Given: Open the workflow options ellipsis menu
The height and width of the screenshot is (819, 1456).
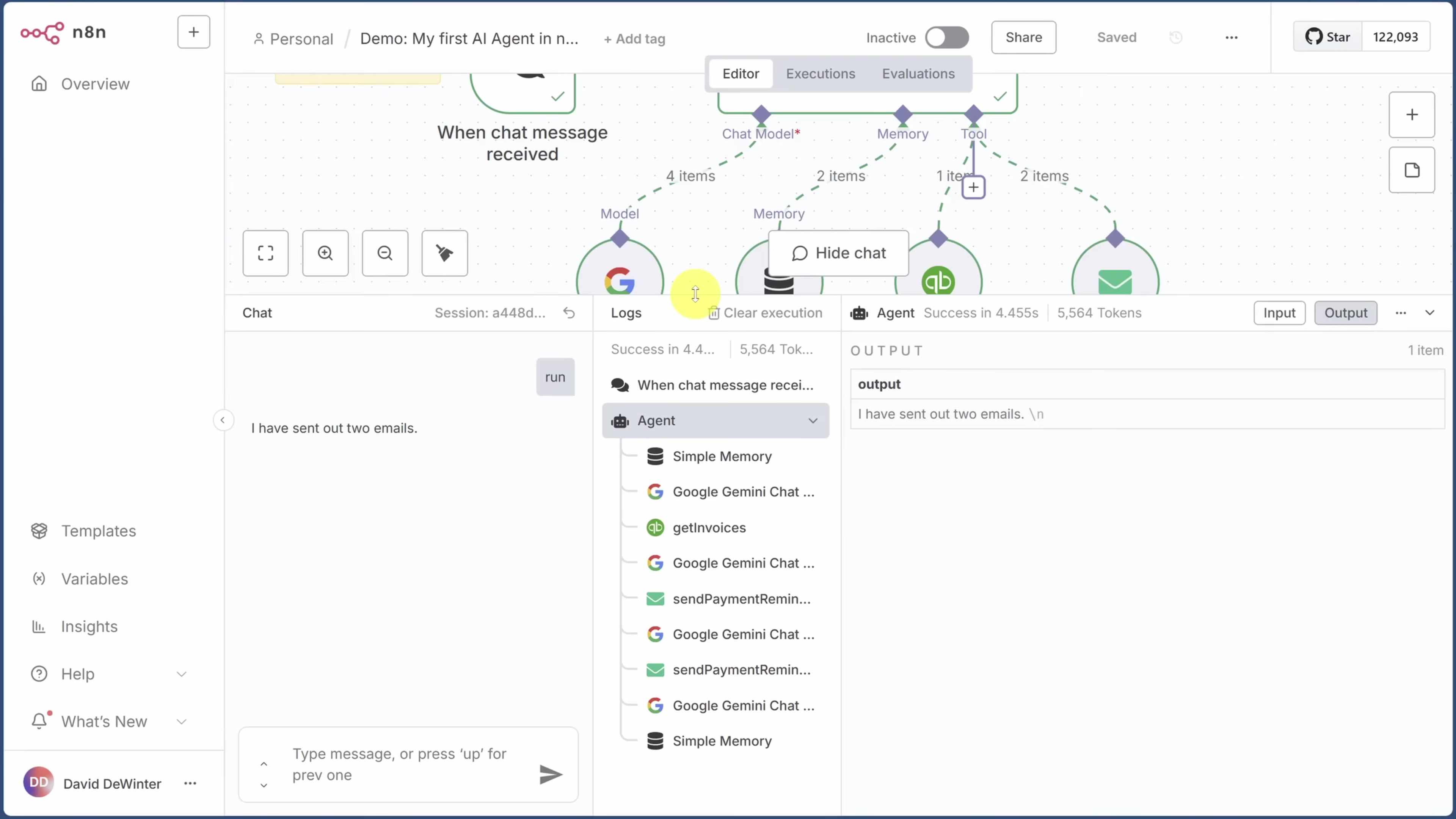Looking at the screenshot, I should pos(1232,37).
